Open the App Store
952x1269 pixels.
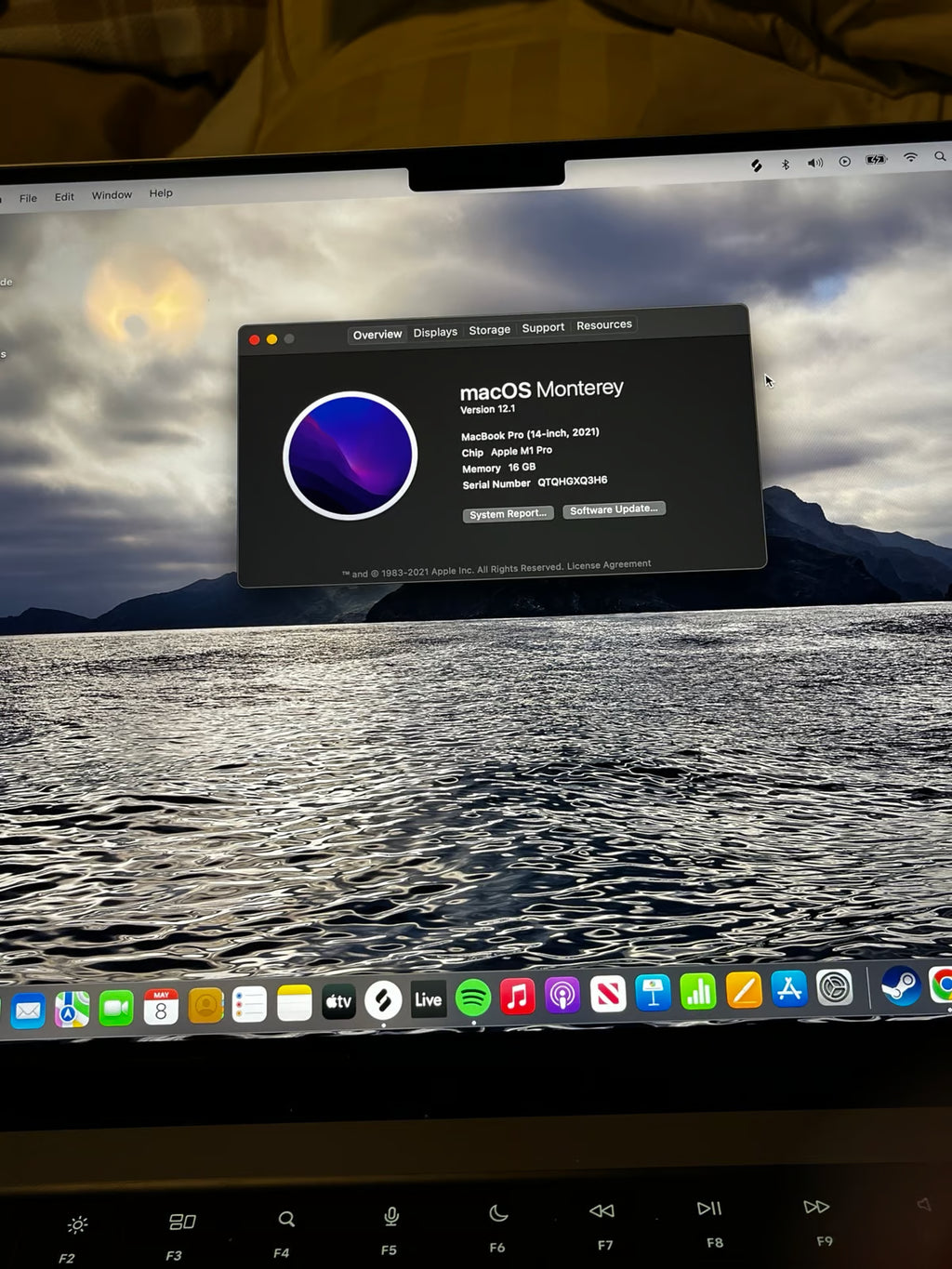787,989
